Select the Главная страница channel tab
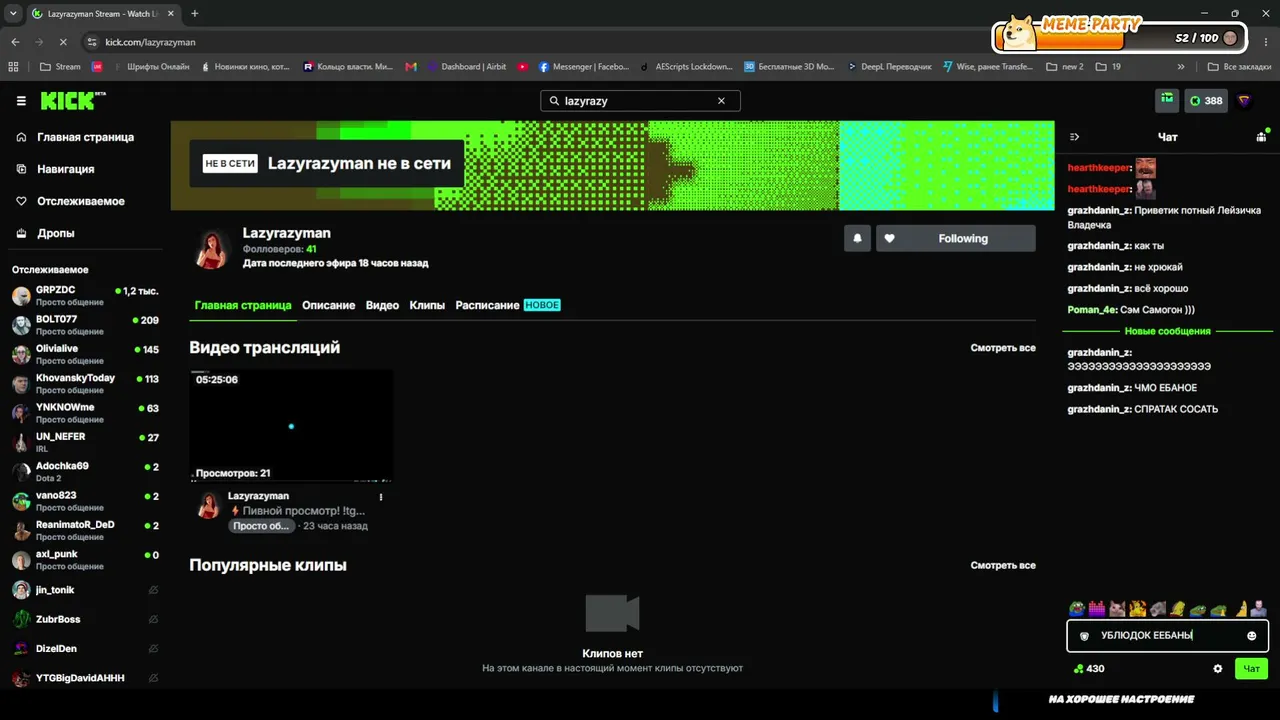Viewport: 1280px width, 720px height. 243,305
